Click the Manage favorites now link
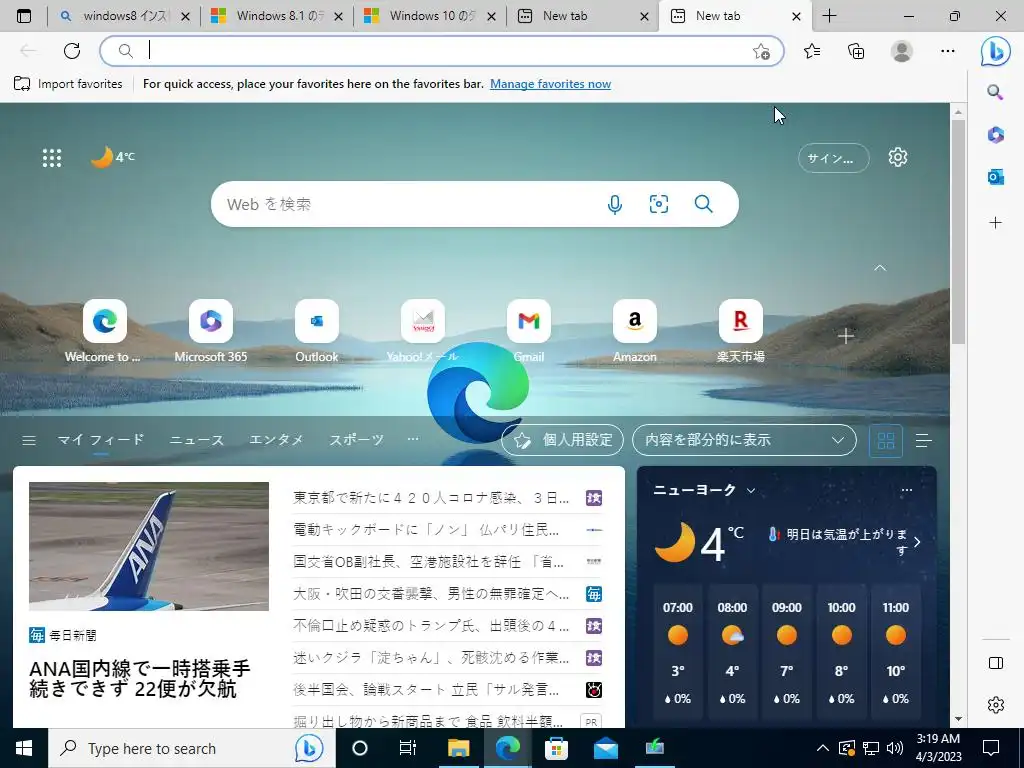This screenshot has height=768, width=1024. point(551,84)
